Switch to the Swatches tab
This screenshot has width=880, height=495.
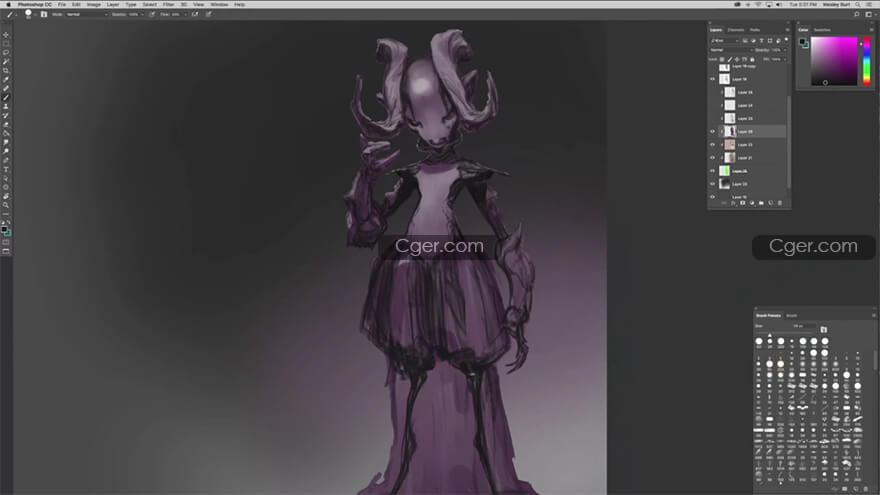822,30
